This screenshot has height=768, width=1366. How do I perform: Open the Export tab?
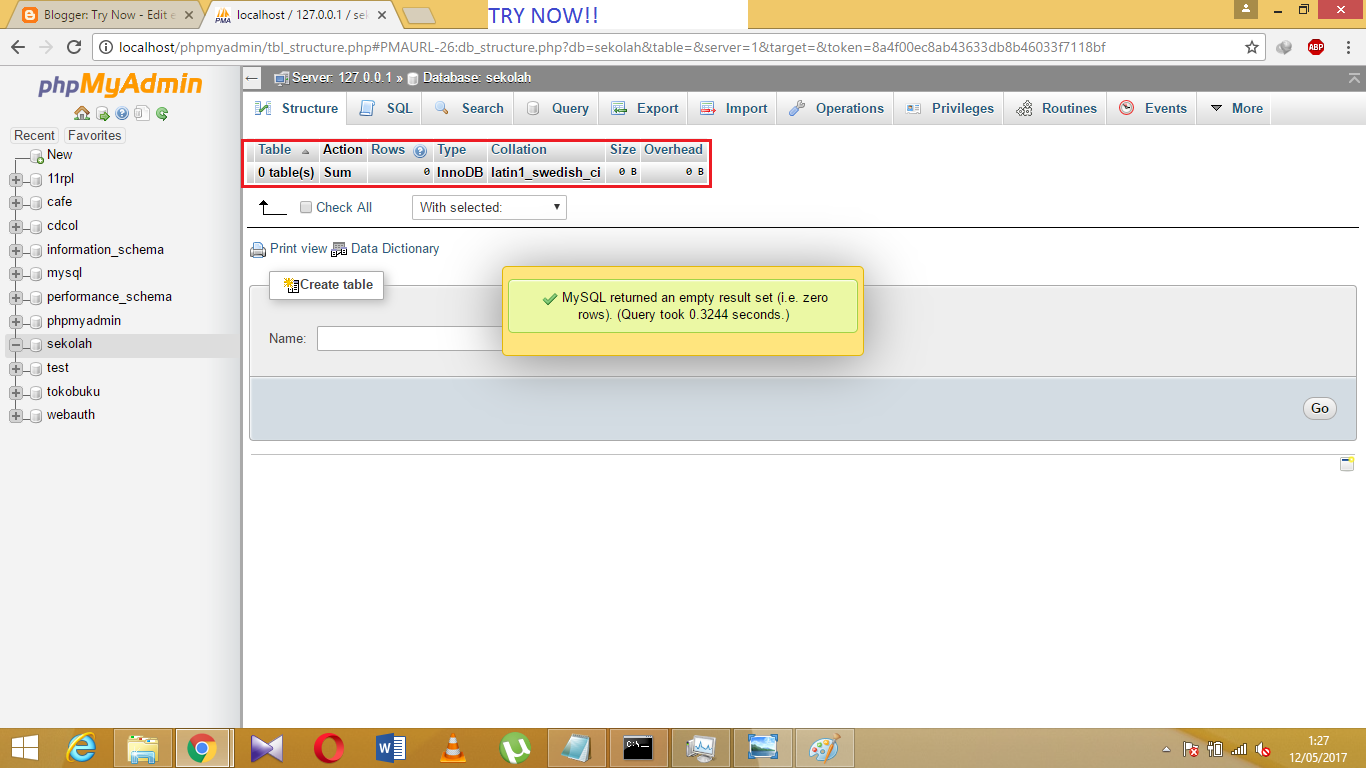(643, 108)
